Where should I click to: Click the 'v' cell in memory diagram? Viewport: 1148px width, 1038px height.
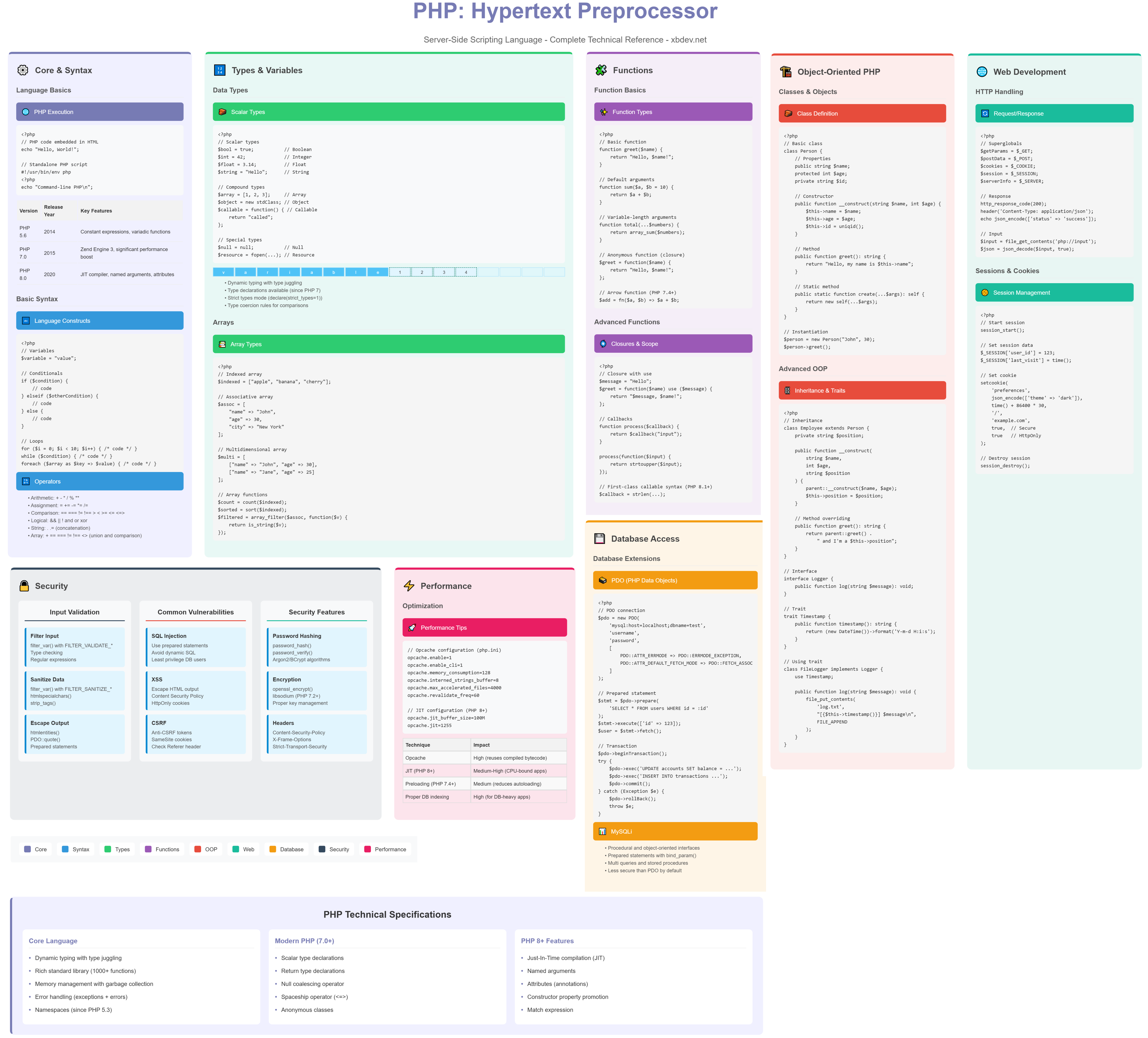tap(223, 272)
